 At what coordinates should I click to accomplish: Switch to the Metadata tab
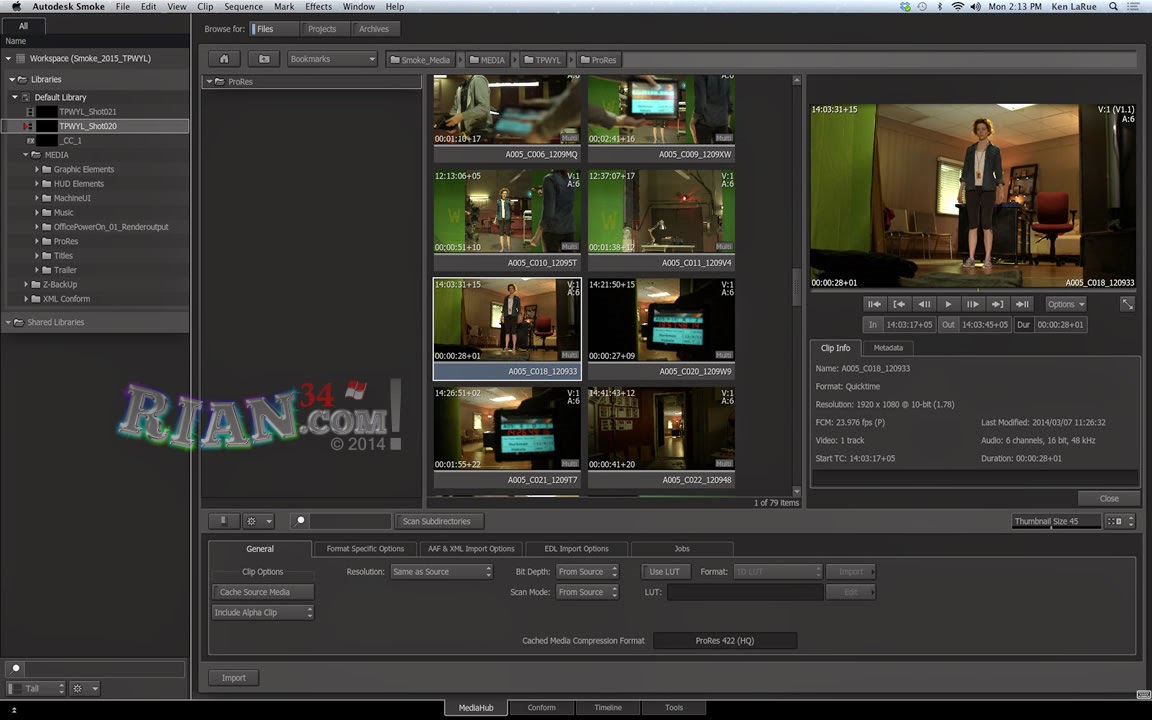(888, 348)
